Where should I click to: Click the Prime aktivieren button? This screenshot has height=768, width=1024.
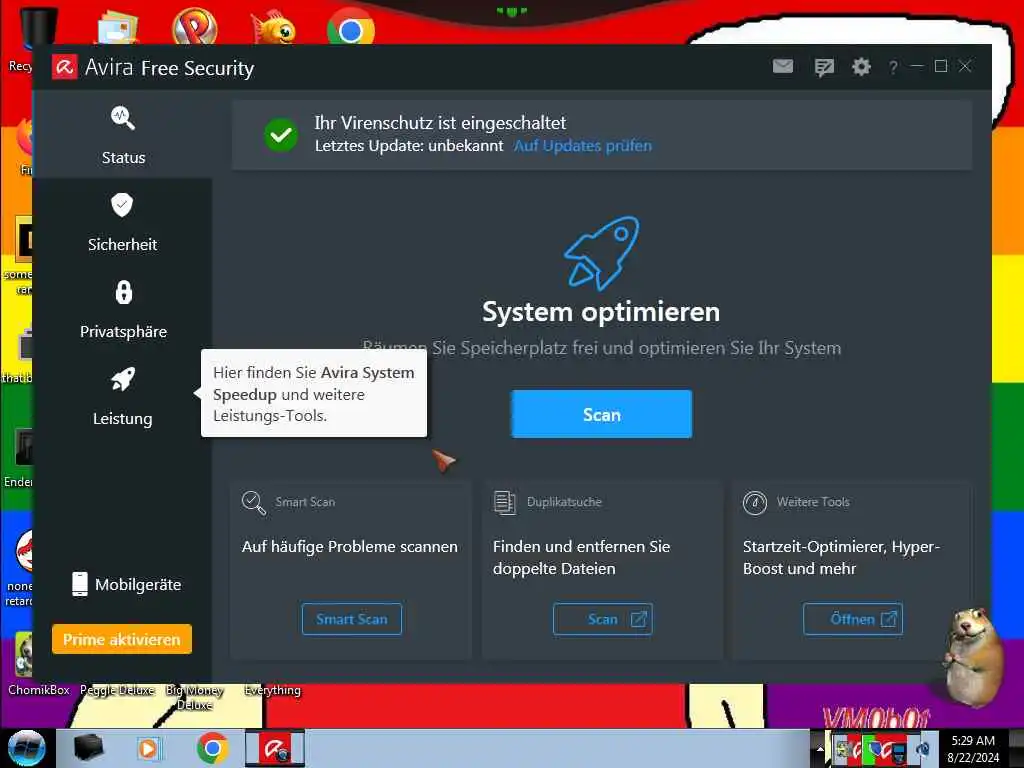click(121, 639)
